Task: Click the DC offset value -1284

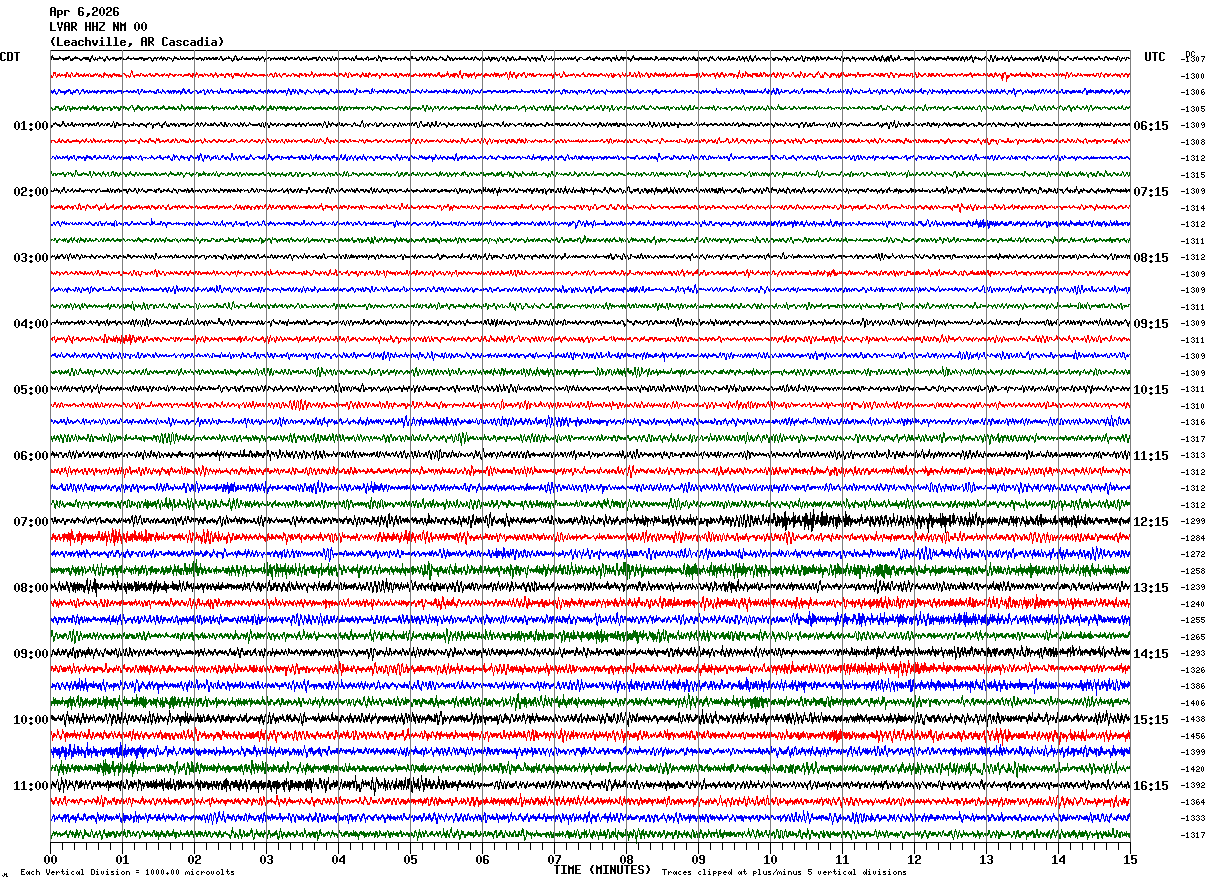Action: [x=1193, y=538]
